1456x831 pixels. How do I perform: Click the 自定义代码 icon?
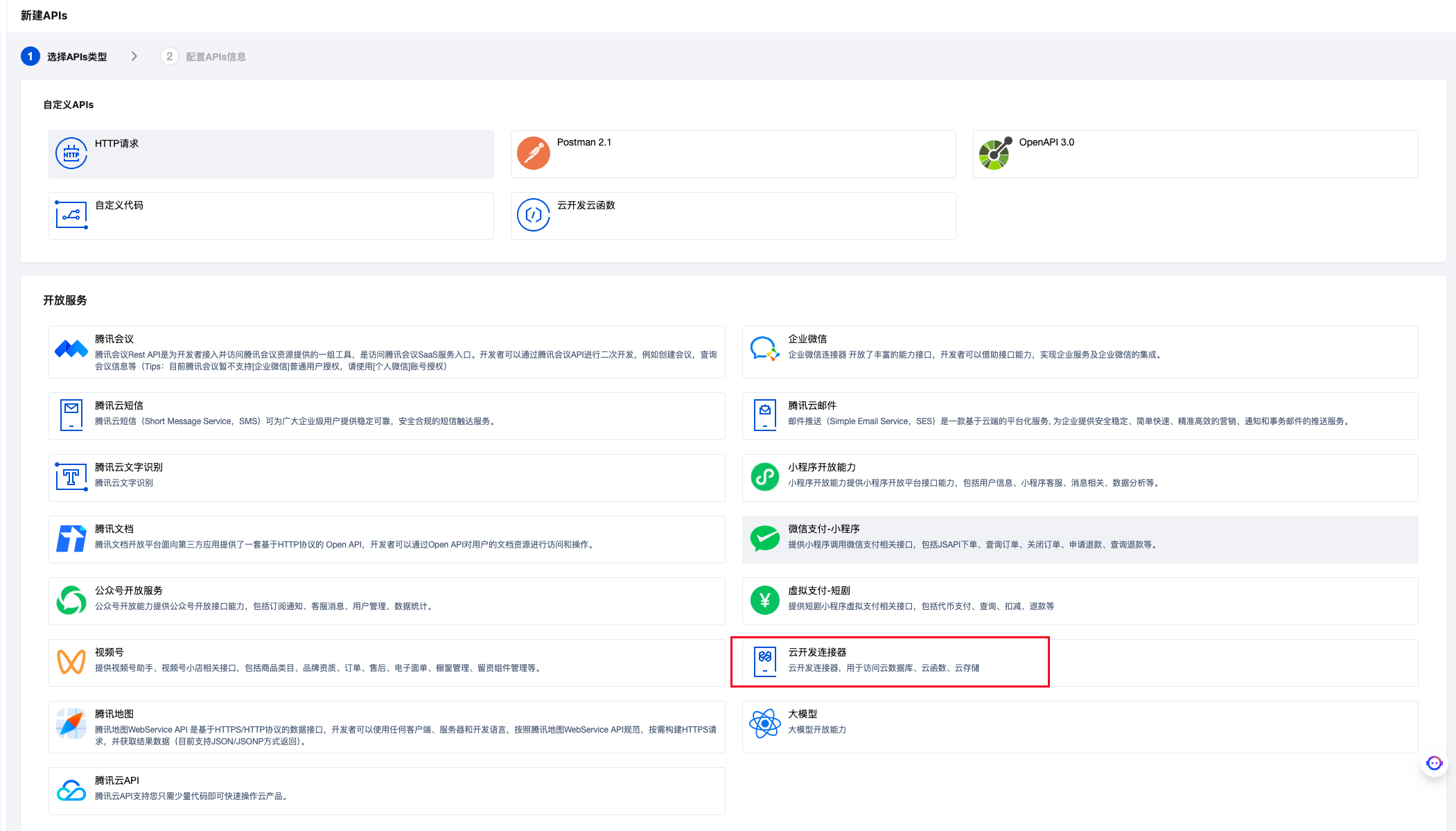[71, 215]
